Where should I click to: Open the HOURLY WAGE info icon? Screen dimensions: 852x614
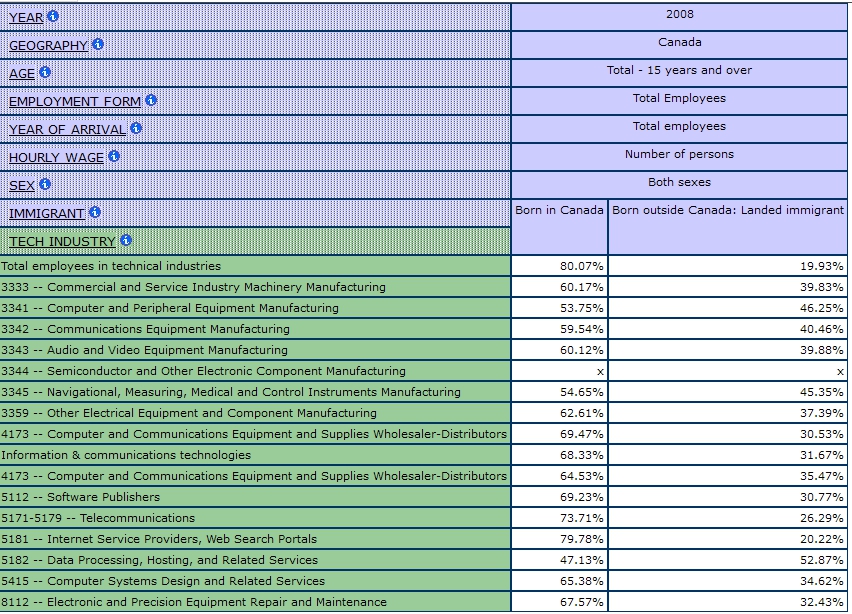113,156
